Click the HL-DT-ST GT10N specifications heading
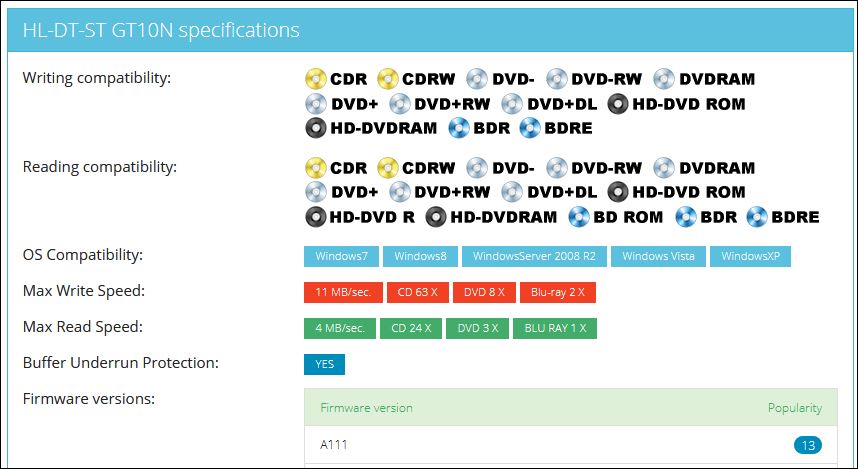Viewport: 858px width, 469px height. coord(161,30)
